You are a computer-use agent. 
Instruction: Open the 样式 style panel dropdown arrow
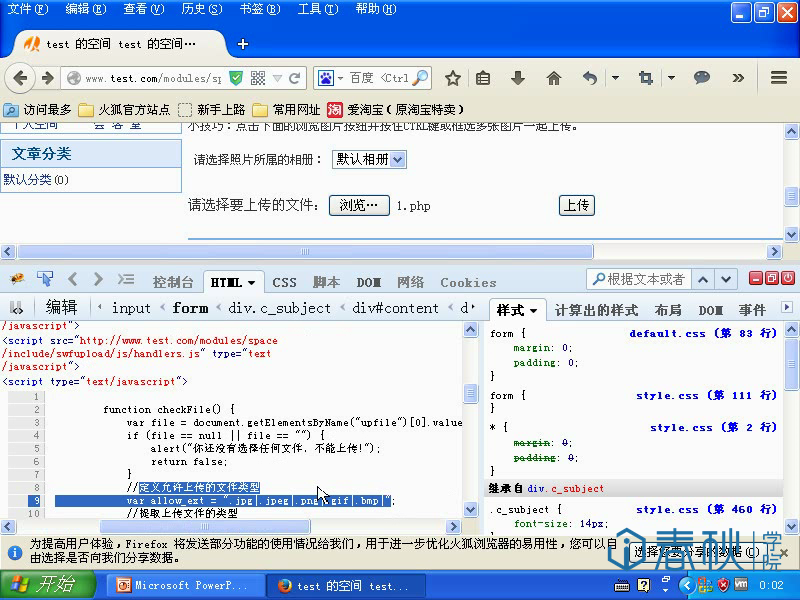pyautogui.click(x=533, y=310)
